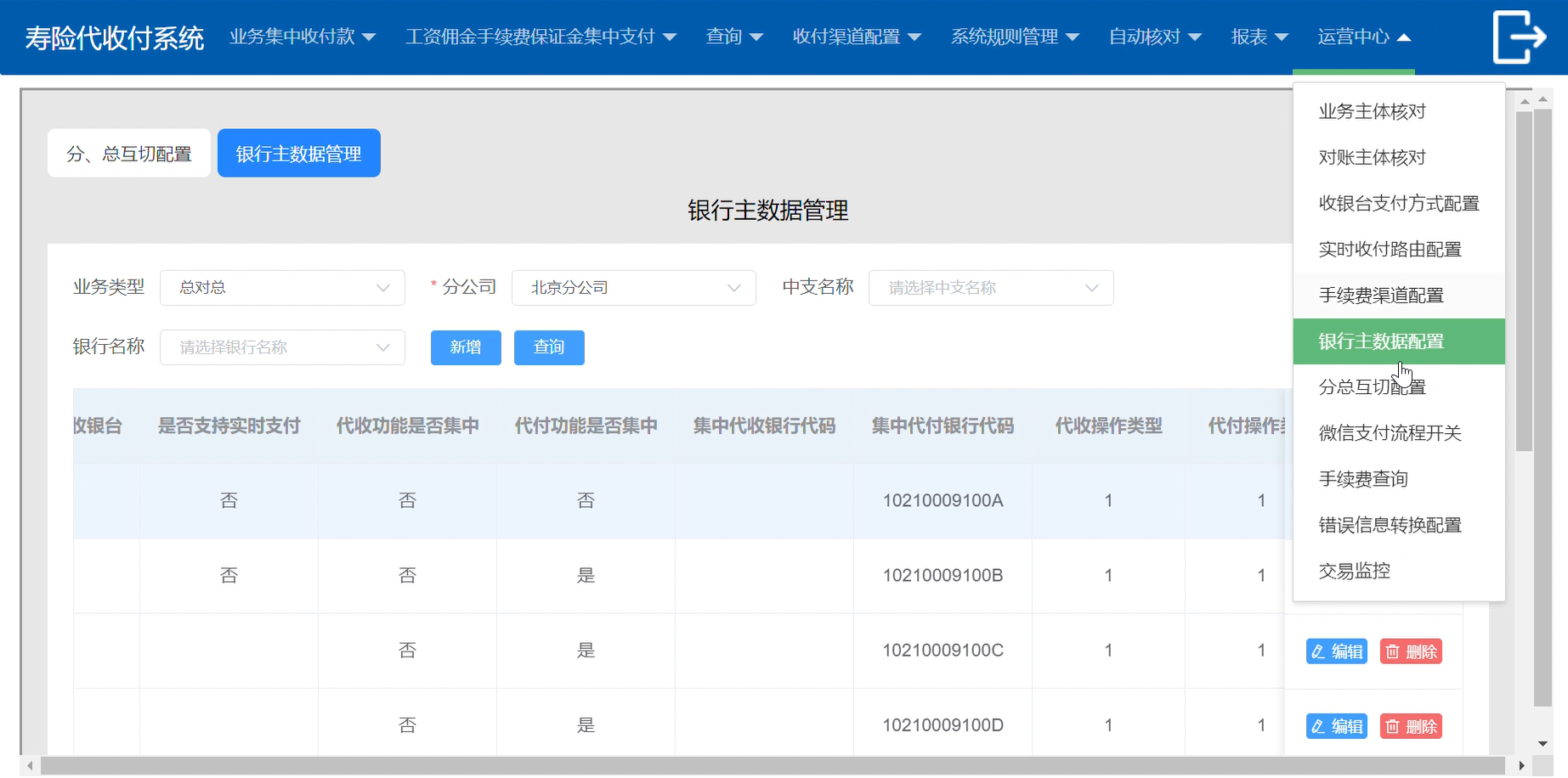Click cell 10210009100C
Screen dimensions: 1568x778
click(x=943, y=650)
